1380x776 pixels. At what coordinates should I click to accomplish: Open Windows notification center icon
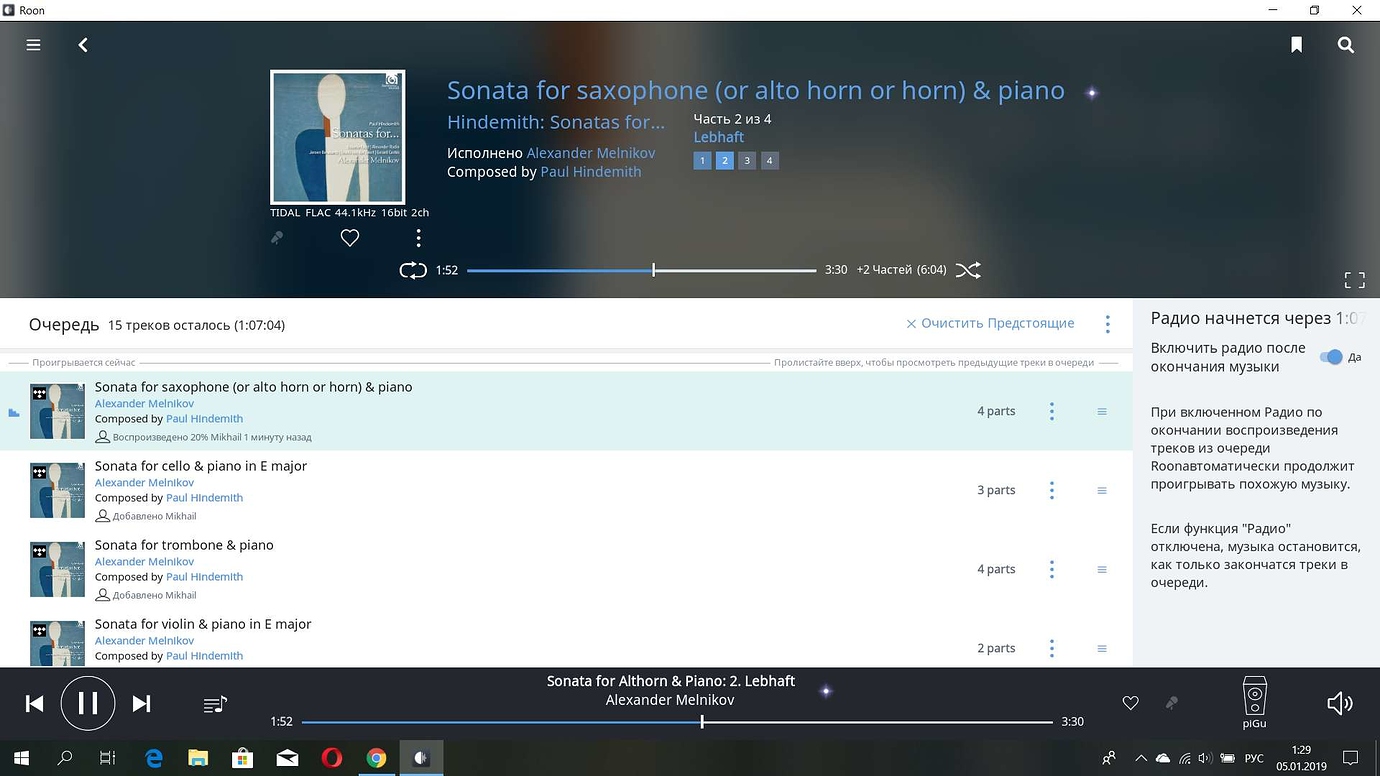pyautogui.click(x=1350, y=758)
